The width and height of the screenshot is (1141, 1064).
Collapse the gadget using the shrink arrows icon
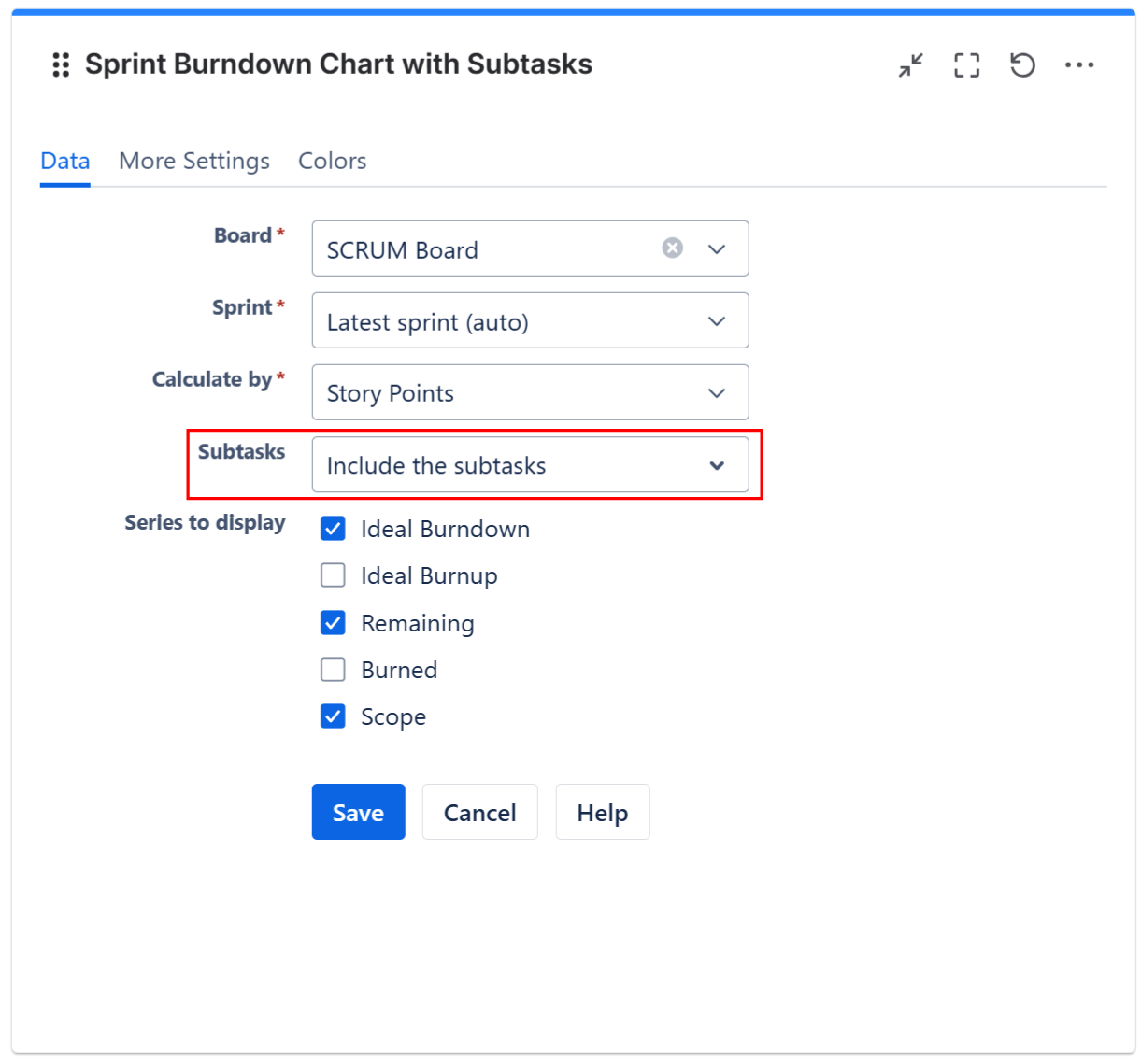909,64
